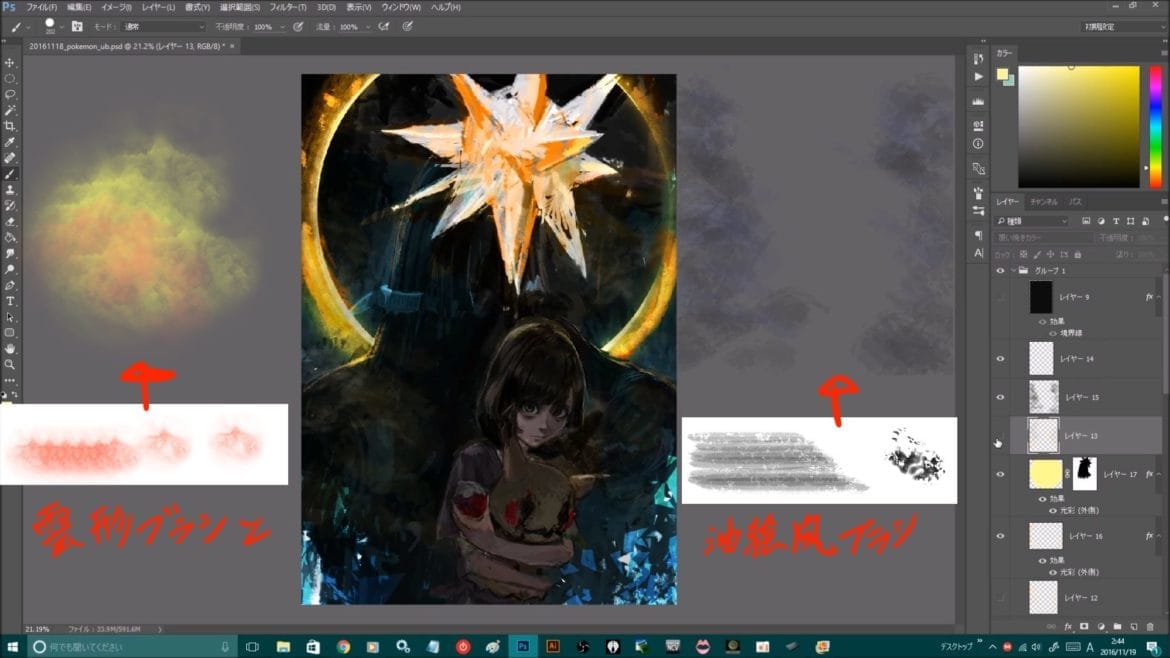
Task: Select the Type tool
Action: (10, 301)
